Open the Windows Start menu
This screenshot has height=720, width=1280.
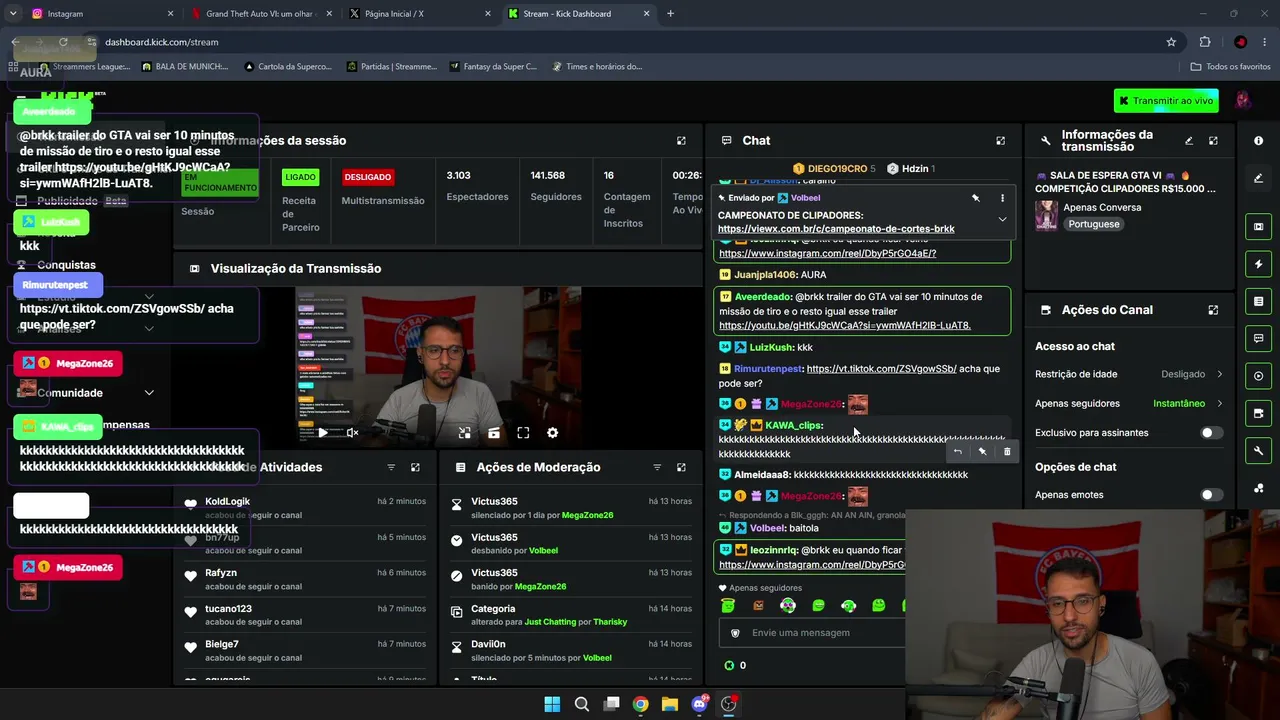[x=552, y=704]
